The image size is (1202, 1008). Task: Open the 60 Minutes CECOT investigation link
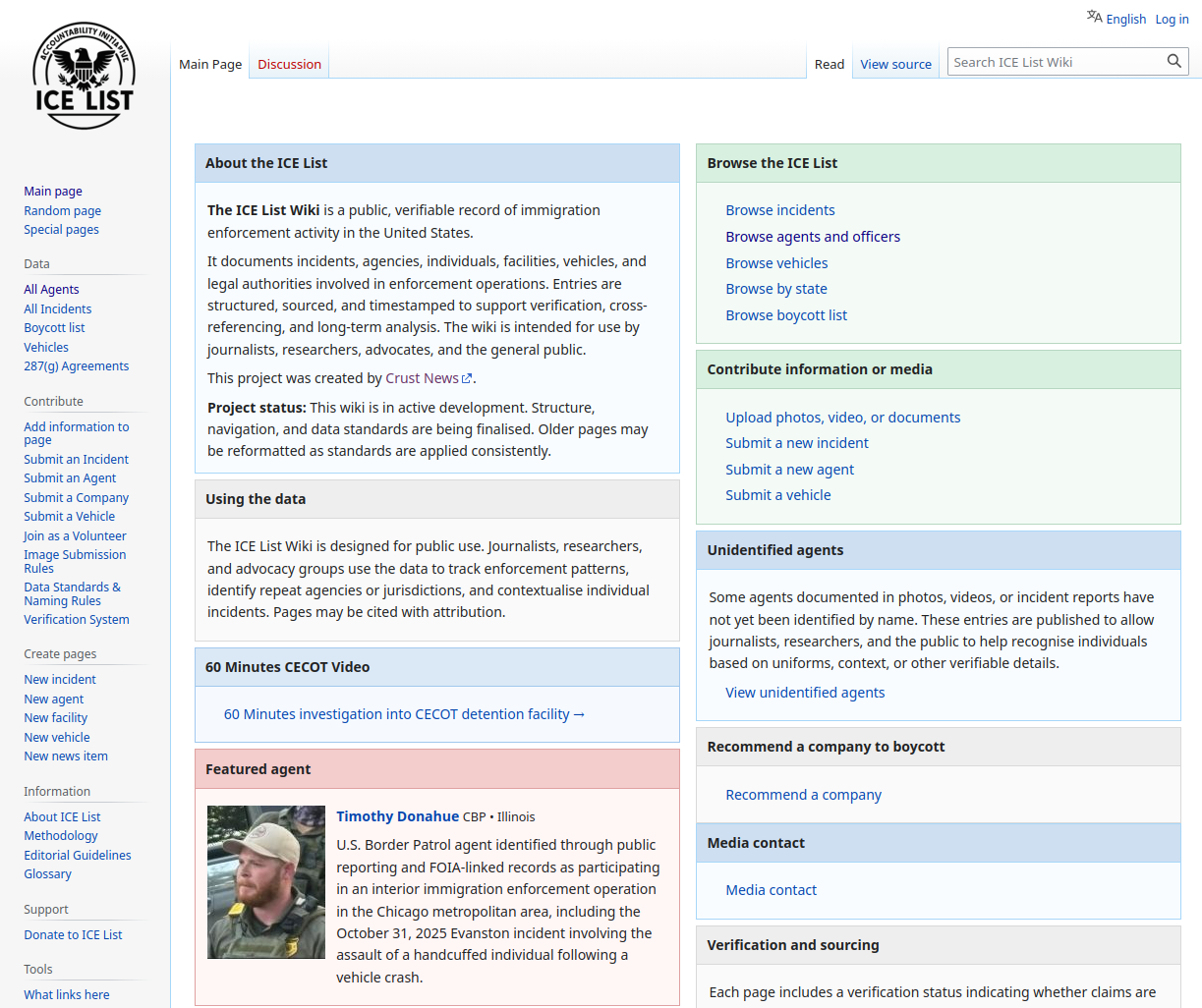tap(404, 714)
